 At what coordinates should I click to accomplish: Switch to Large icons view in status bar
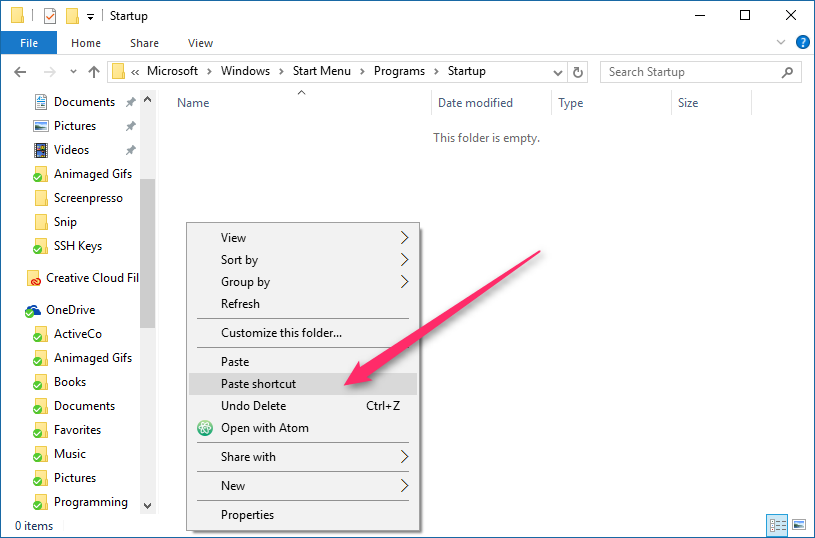(799, 526)
